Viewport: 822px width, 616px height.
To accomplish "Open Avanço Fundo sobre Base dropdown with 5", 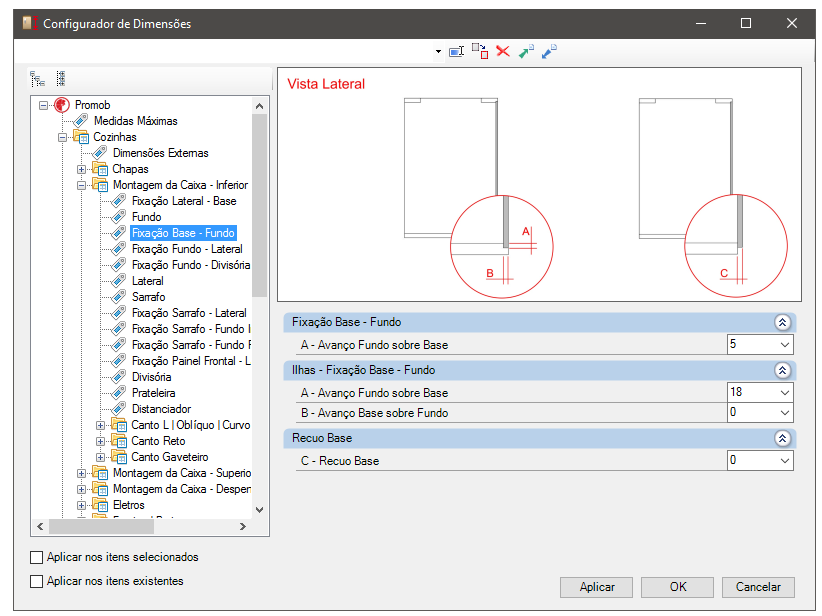I will 784,345.
